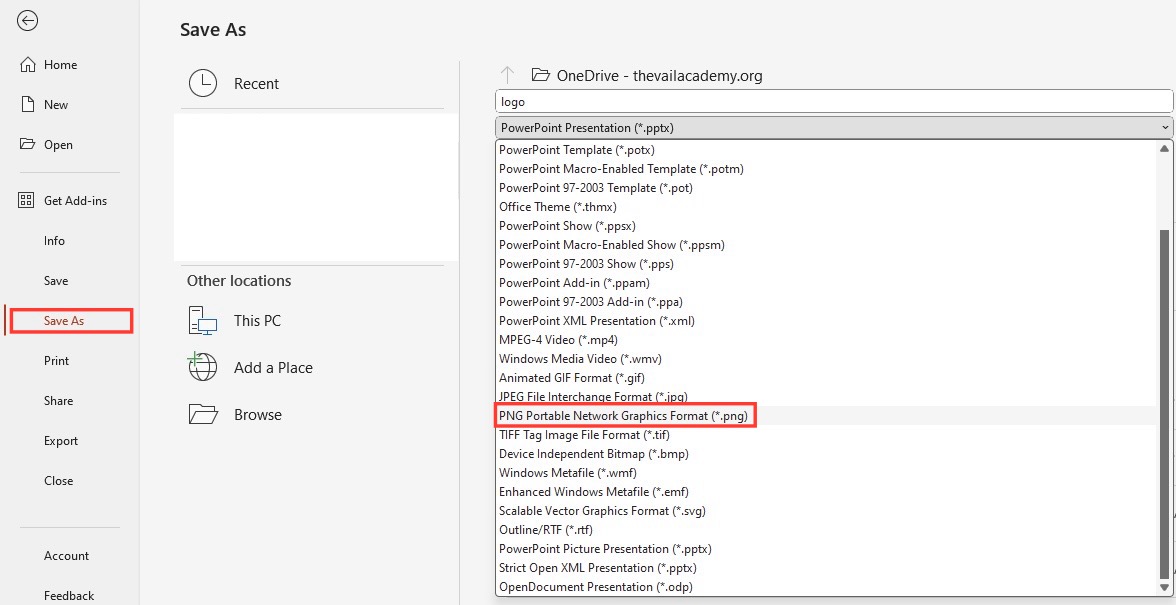Click Add a Place label
Image resolution: width=1176 pixels, height=605 pixels.
(273, 367)
